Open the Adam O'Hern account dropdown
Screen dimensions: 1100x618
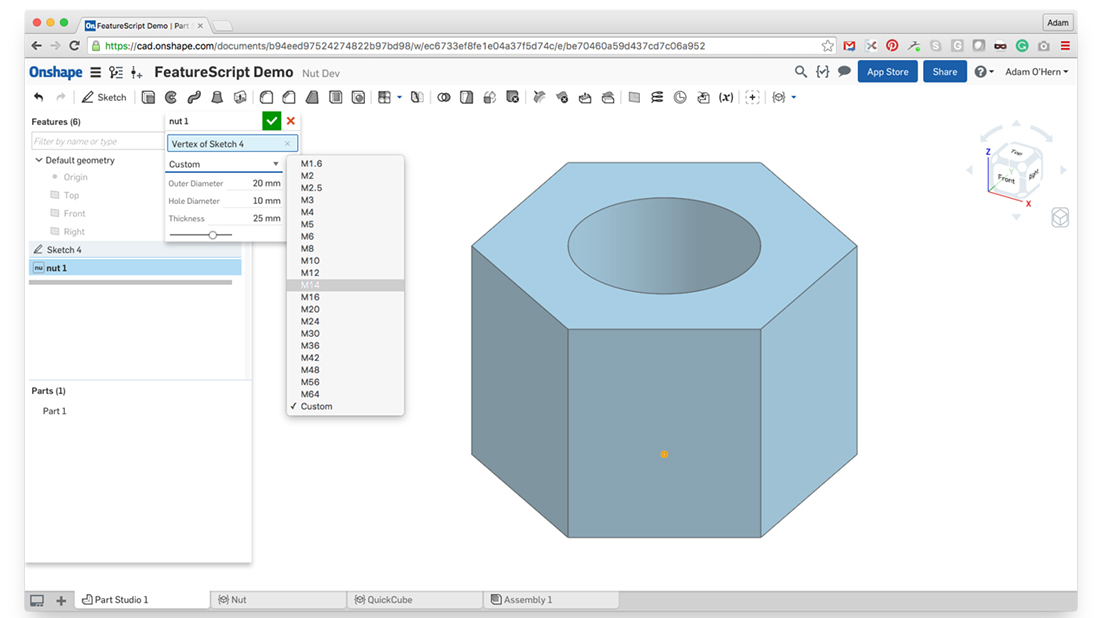click(x=1036, y=72)
